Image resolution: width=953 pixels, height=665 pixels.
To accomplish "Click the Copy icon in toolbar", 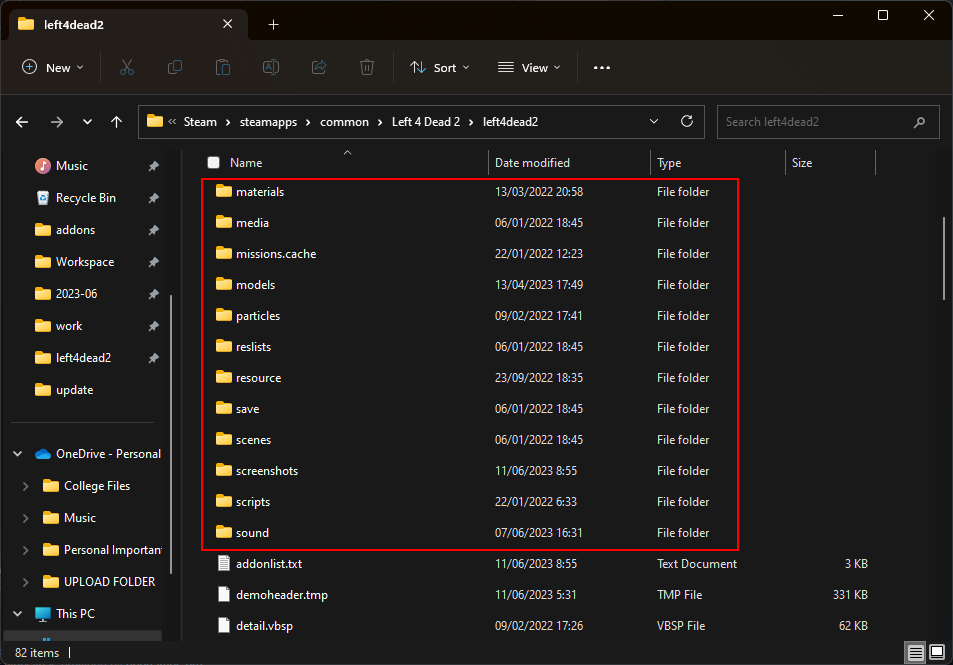I will (x=174, y=67).
